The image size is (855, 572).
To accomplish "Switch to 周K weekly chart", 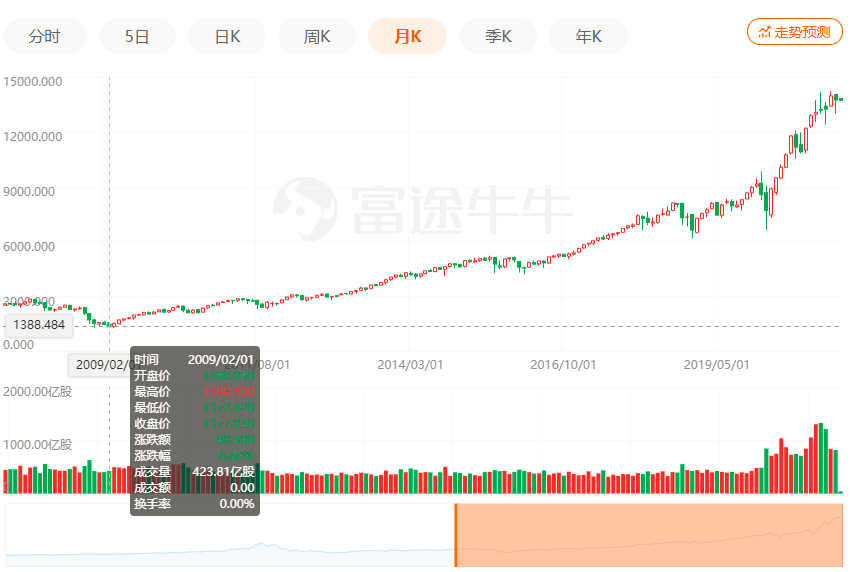I will click(317, 36).
